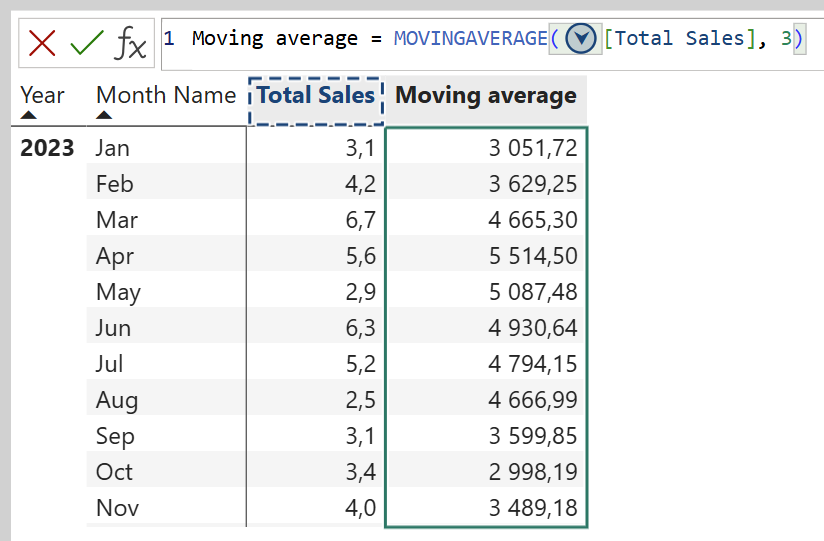Click the moving average value 5 087,48

[533, 292]
